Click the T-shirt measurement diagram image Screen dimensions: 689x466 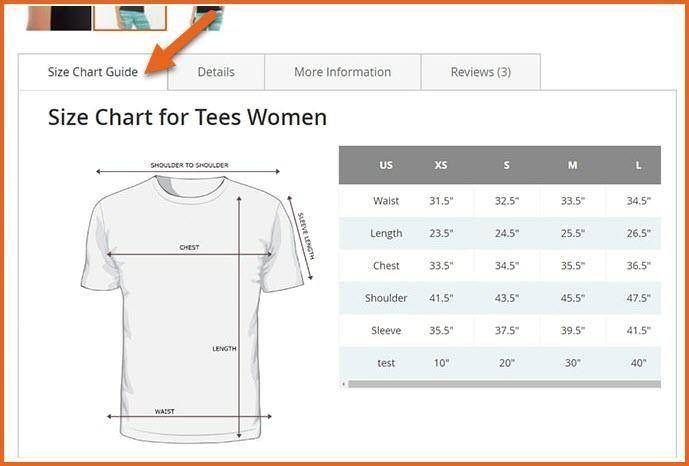192,300
